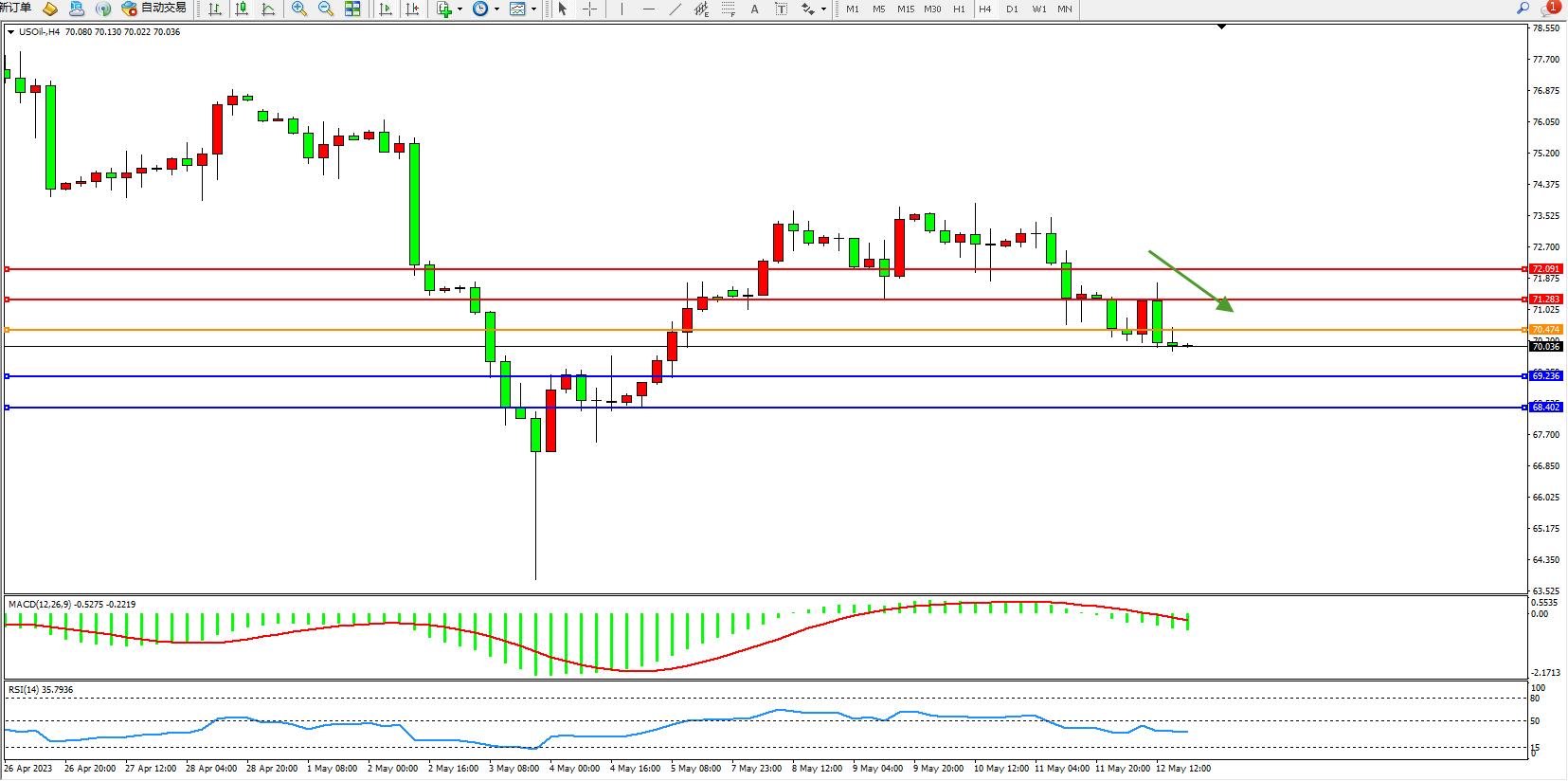Enable the chart auto-scroll button
Screen dimensions: 1568x781
(386, 9)
